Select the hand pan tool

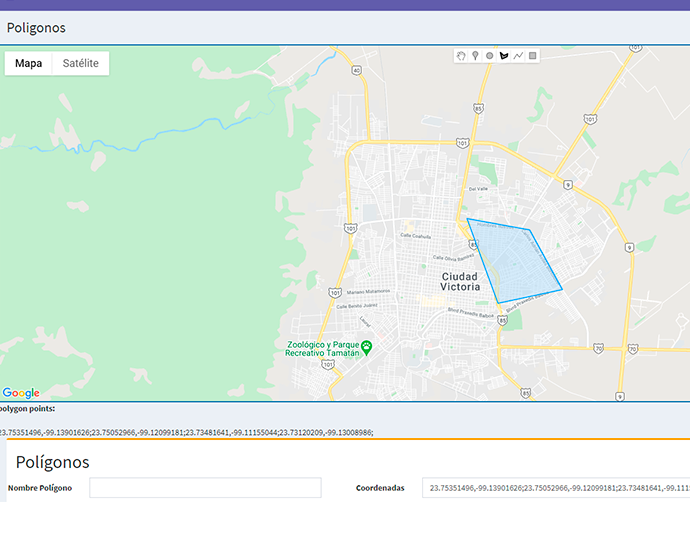(x=461, y=56)
